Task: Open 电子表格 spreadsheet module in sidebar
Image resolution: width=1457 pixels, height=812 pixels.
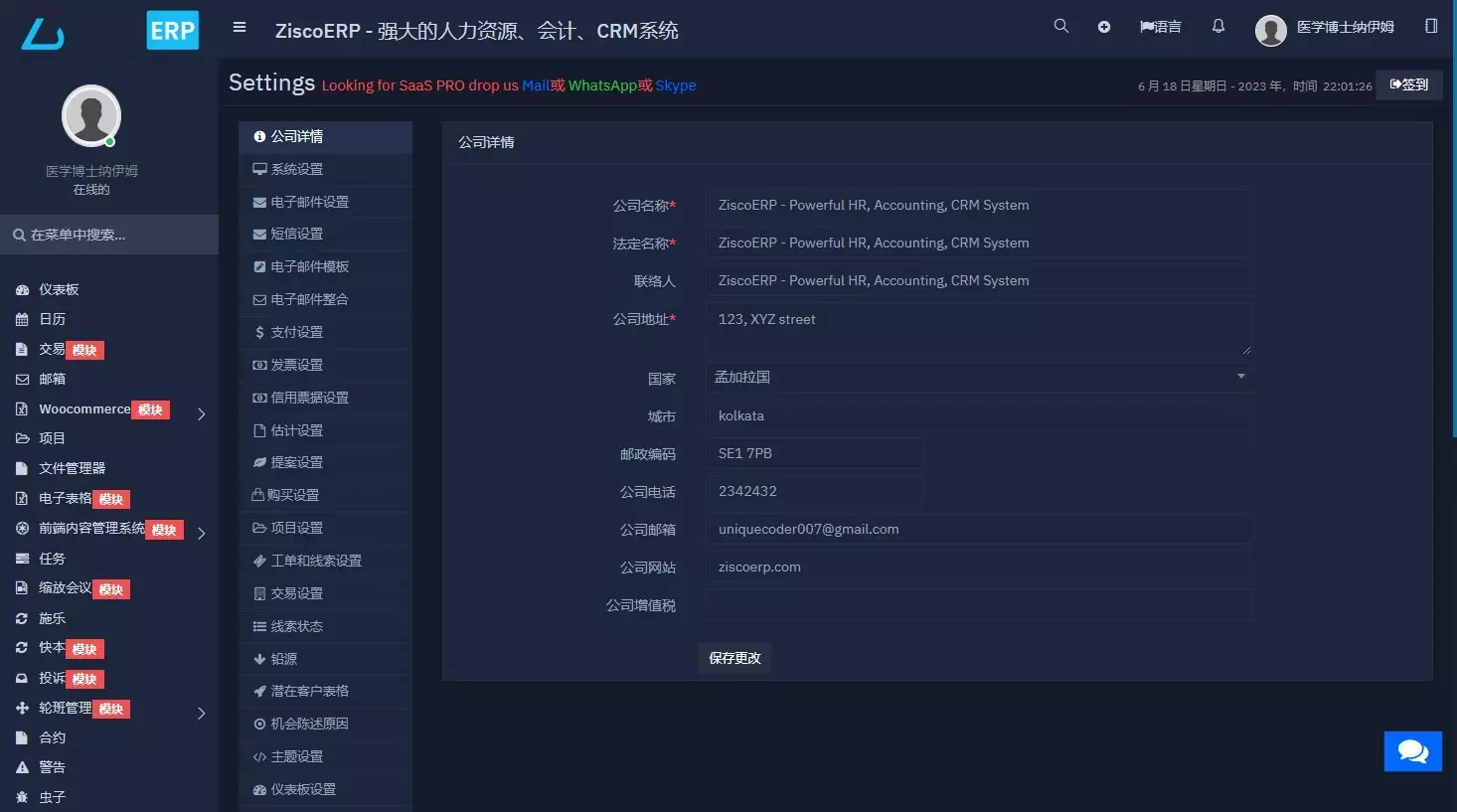Action: click(x=73, y=499)
